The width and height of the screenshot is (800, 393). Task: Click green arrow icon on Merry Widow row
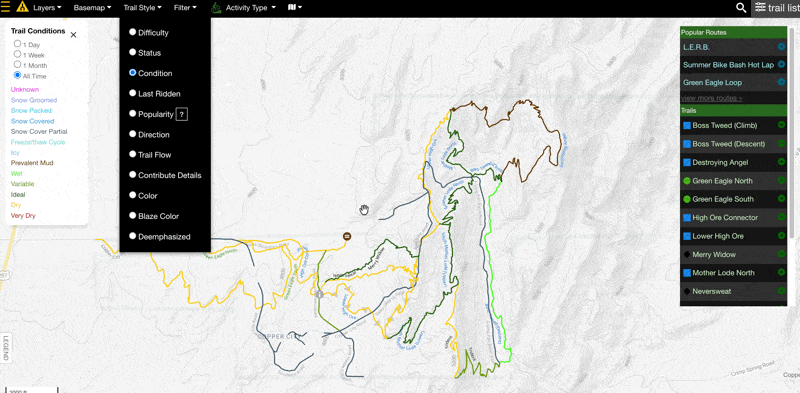point(781,254)
